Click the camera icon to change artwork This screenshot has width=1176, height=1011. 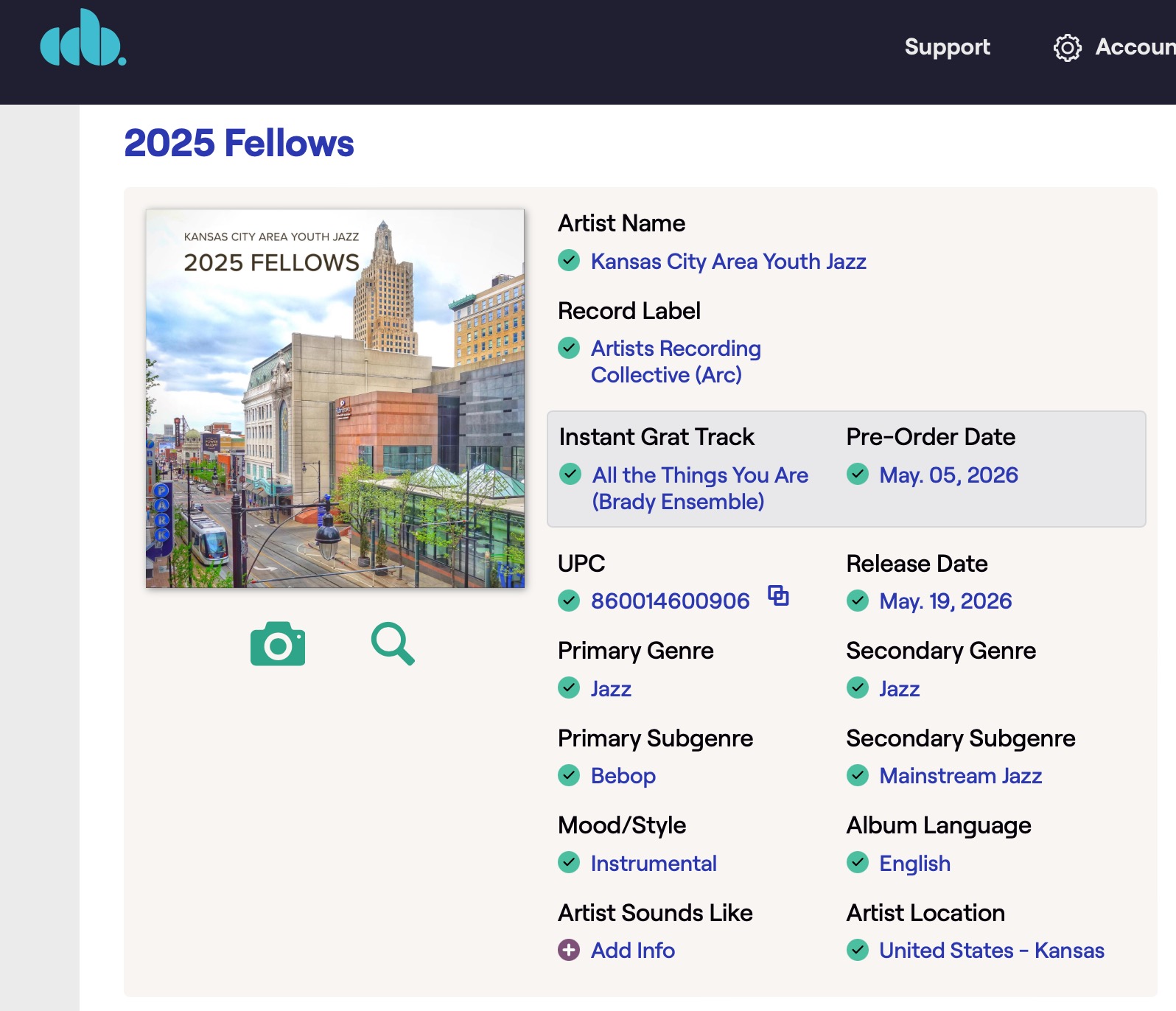click(278, 644)
